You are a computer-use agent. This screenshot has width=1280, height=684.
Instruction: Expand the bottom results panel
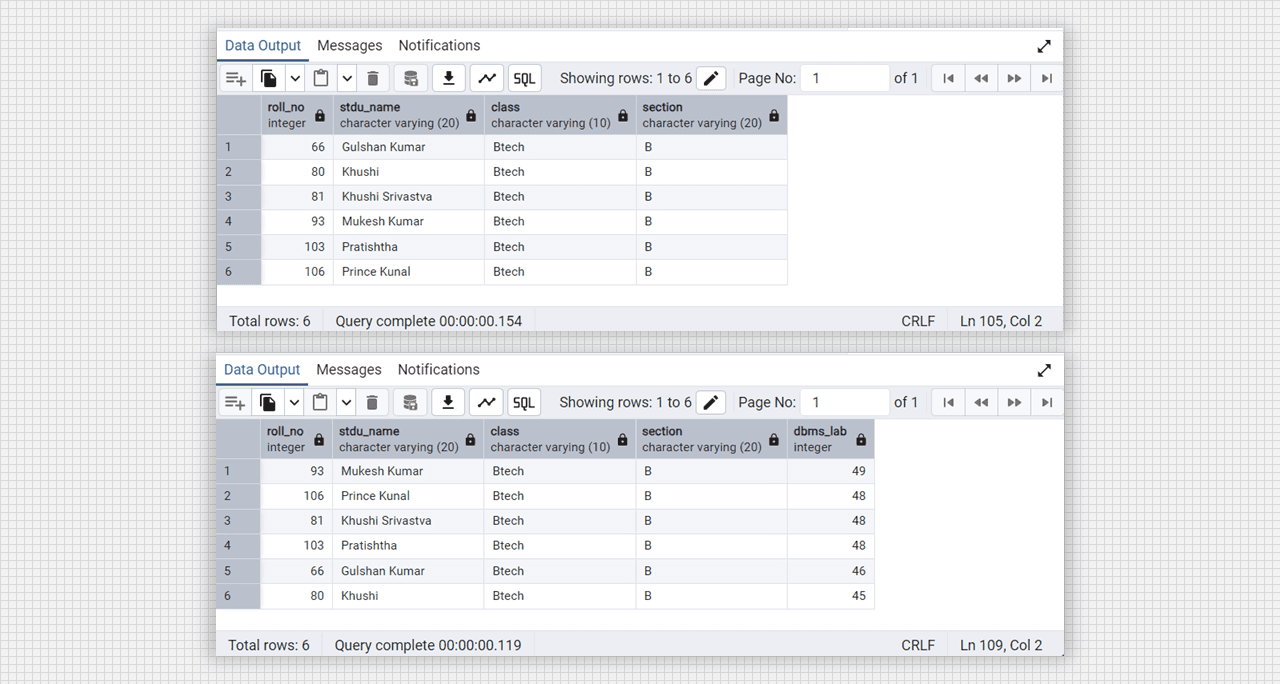[1044, 370]
